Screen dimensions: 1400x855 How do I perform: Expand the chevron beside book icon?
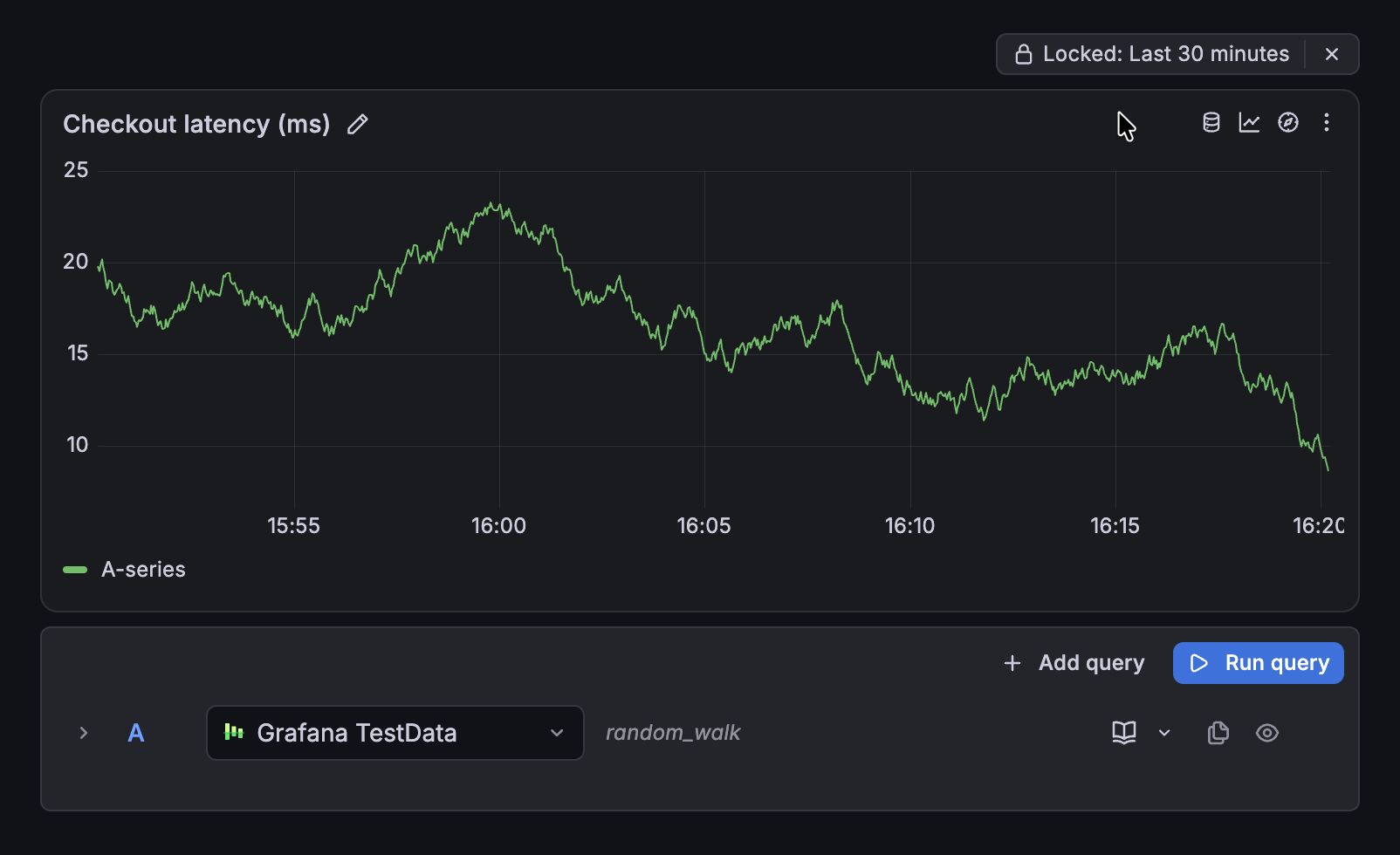1164,733
